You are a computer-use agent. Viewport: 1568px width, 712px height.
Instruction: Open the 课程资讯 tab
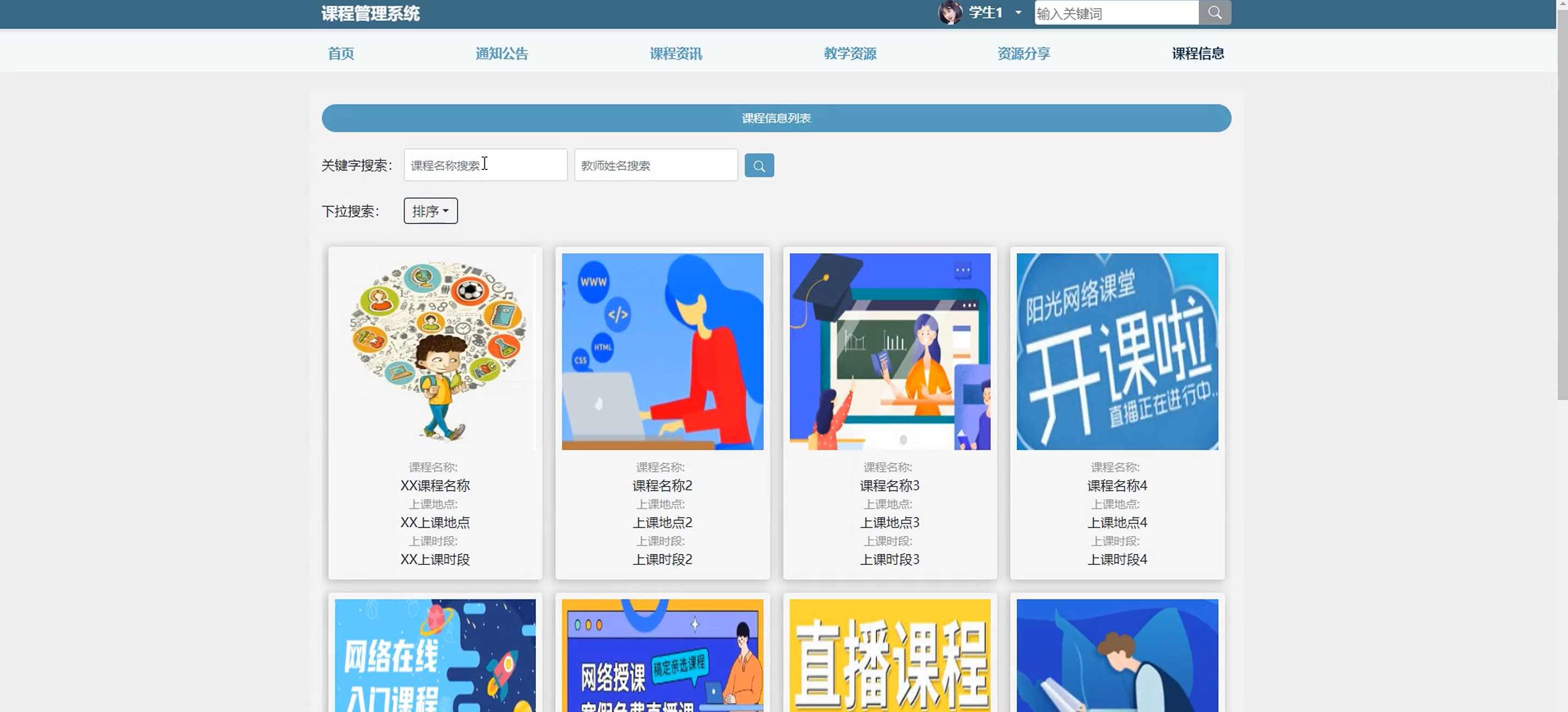pos(676,53)
